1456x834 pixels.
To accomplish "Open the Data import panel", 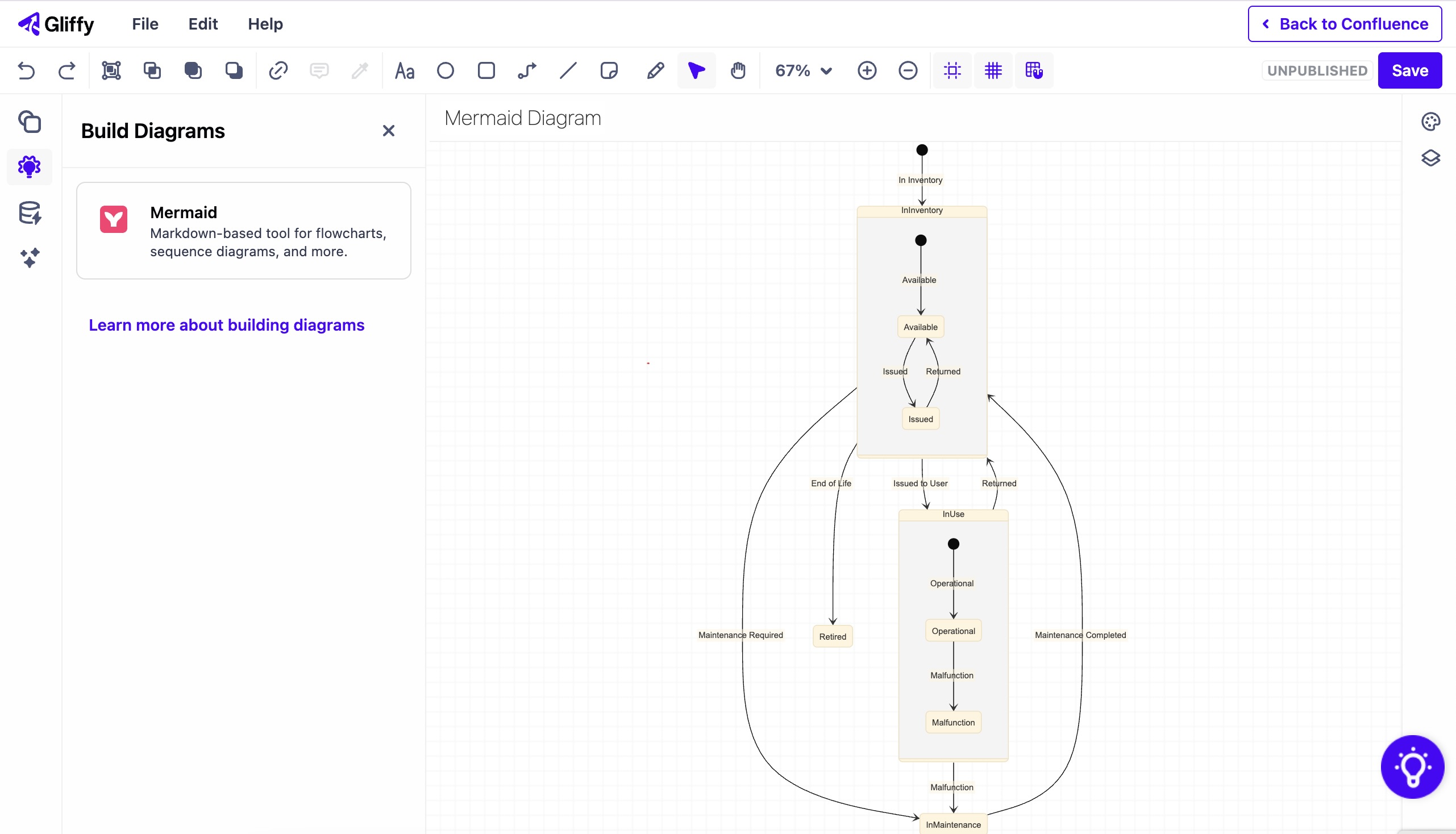I will coord(30,213).
